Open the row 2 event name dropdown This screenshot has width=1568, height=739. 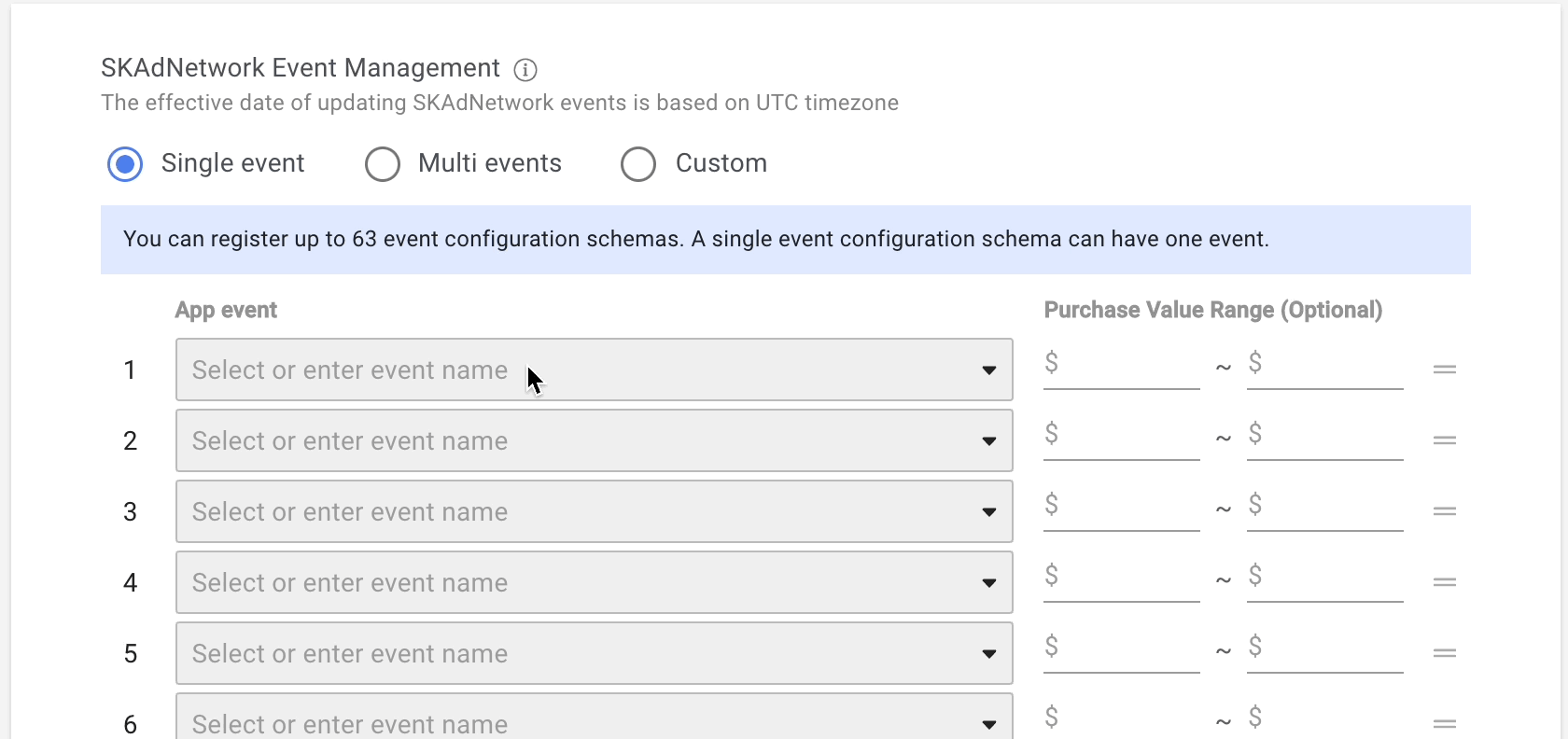[x=595, y=440]
